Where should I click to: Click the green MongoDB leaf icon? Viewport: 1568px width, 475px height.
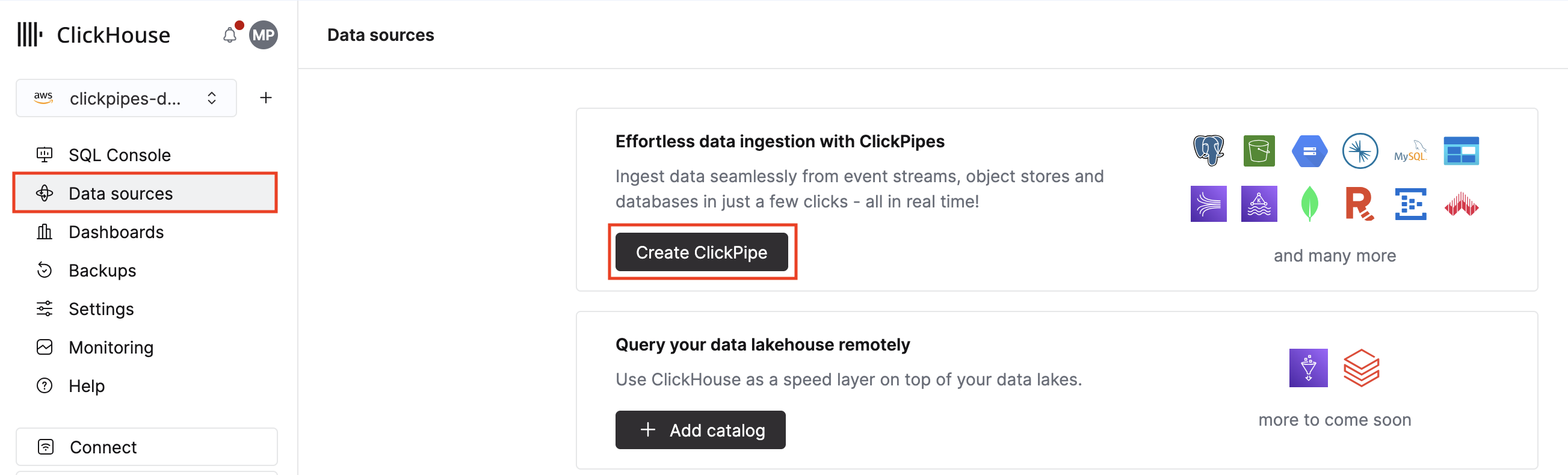coord(1309,204)
